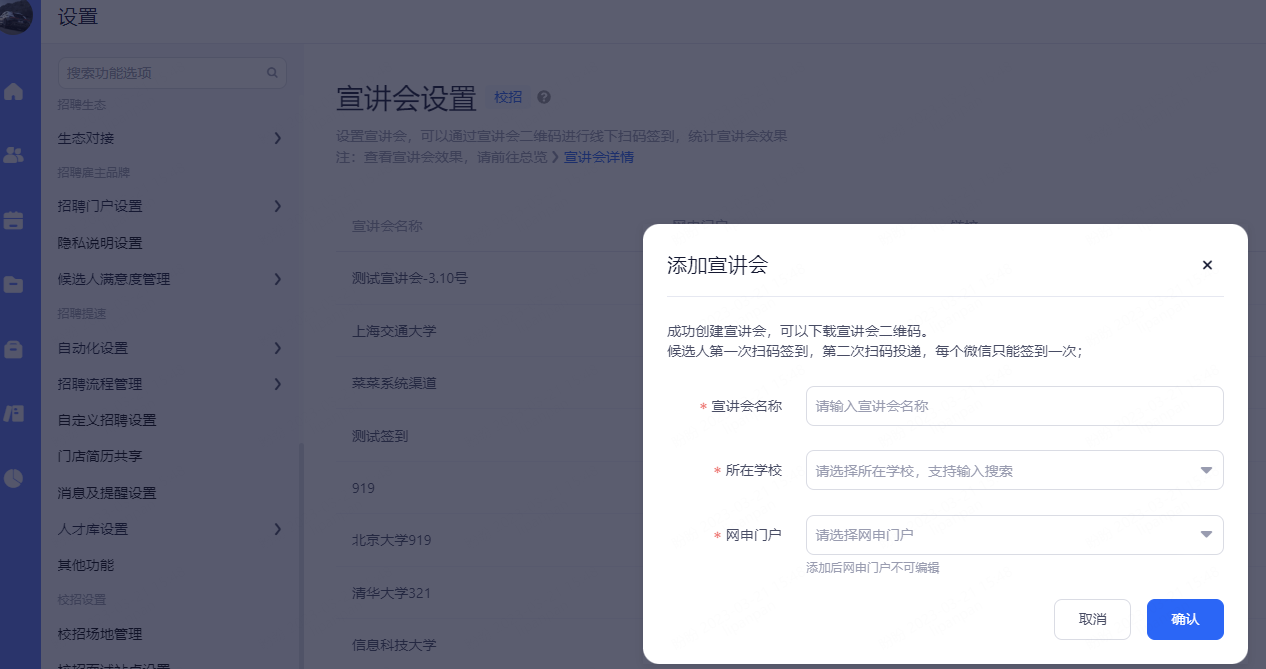Open the candidates people icon in sidebar
The height and width of the screenshot is (669, 1266).
click(x=14, y=155)
